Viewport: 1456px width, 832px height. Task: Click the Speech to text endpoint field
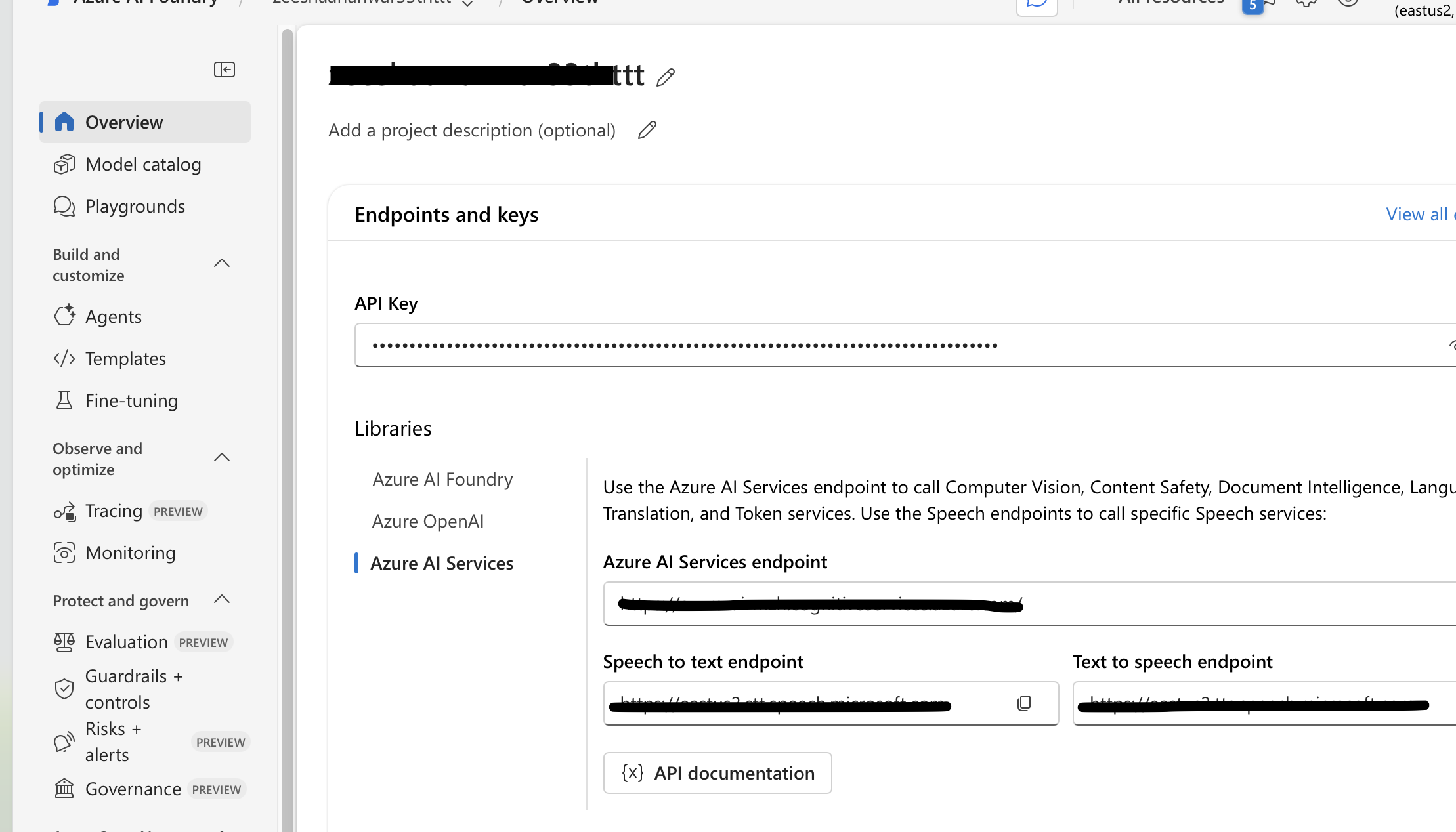[x=831, y=703]
